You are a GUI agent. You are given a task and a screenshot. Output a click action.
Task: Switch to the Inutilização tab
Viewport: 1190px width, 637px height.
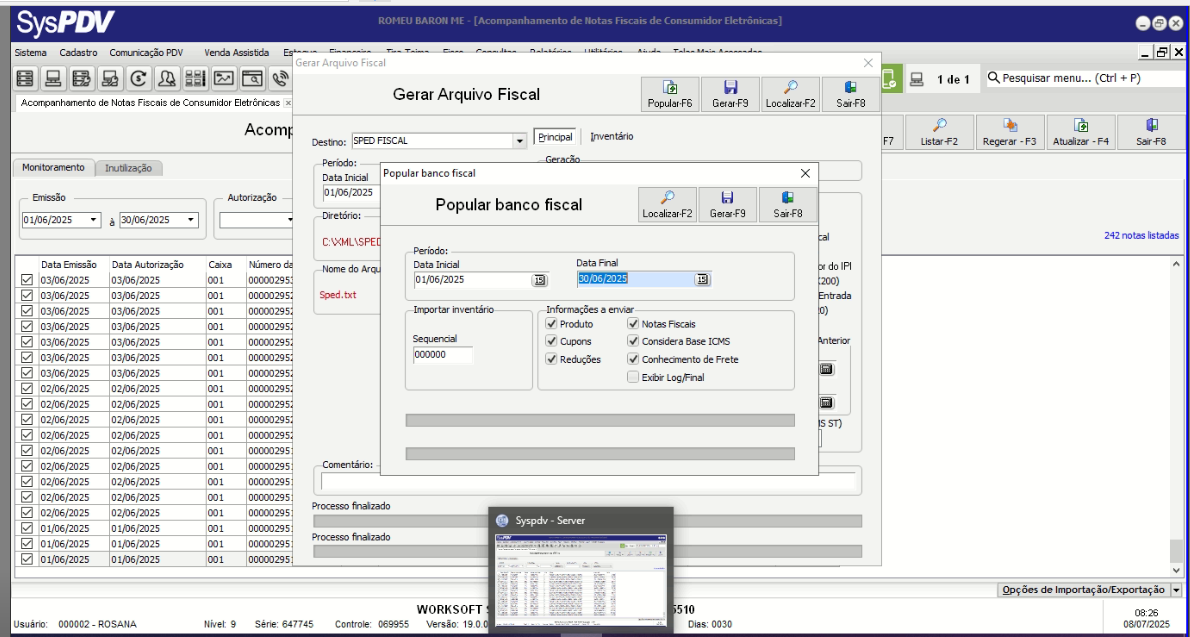pos(129,169)
